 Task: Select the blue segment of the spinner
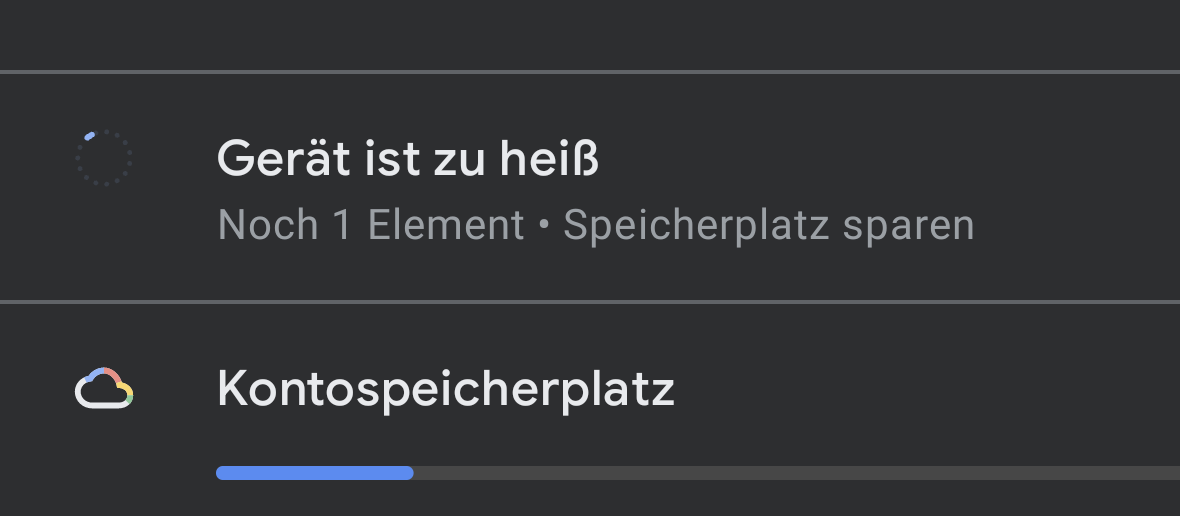[x=90, y=136]
